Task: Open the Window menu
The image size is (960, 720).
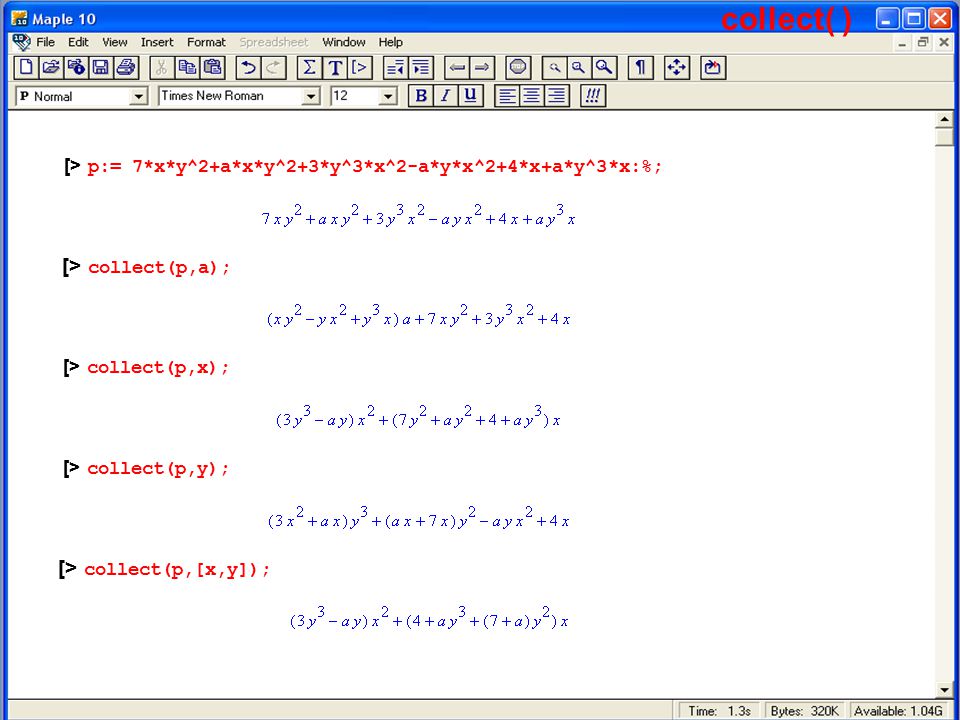Action: click(x=344, y=42)
